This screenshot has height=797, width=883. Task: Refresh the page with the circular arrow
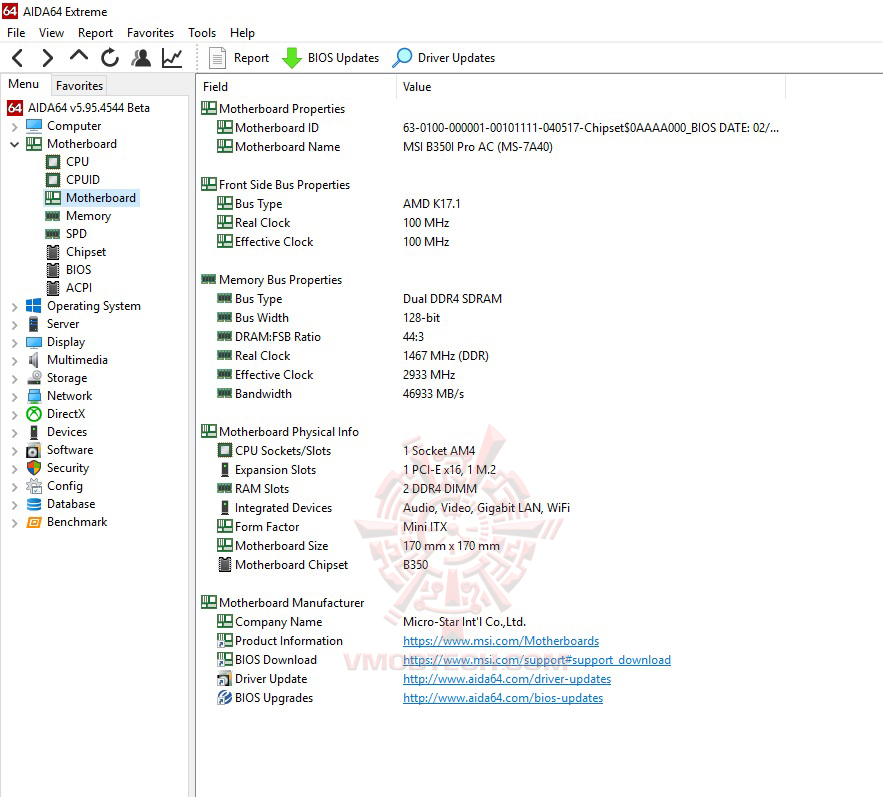click(x=110, y=57)
